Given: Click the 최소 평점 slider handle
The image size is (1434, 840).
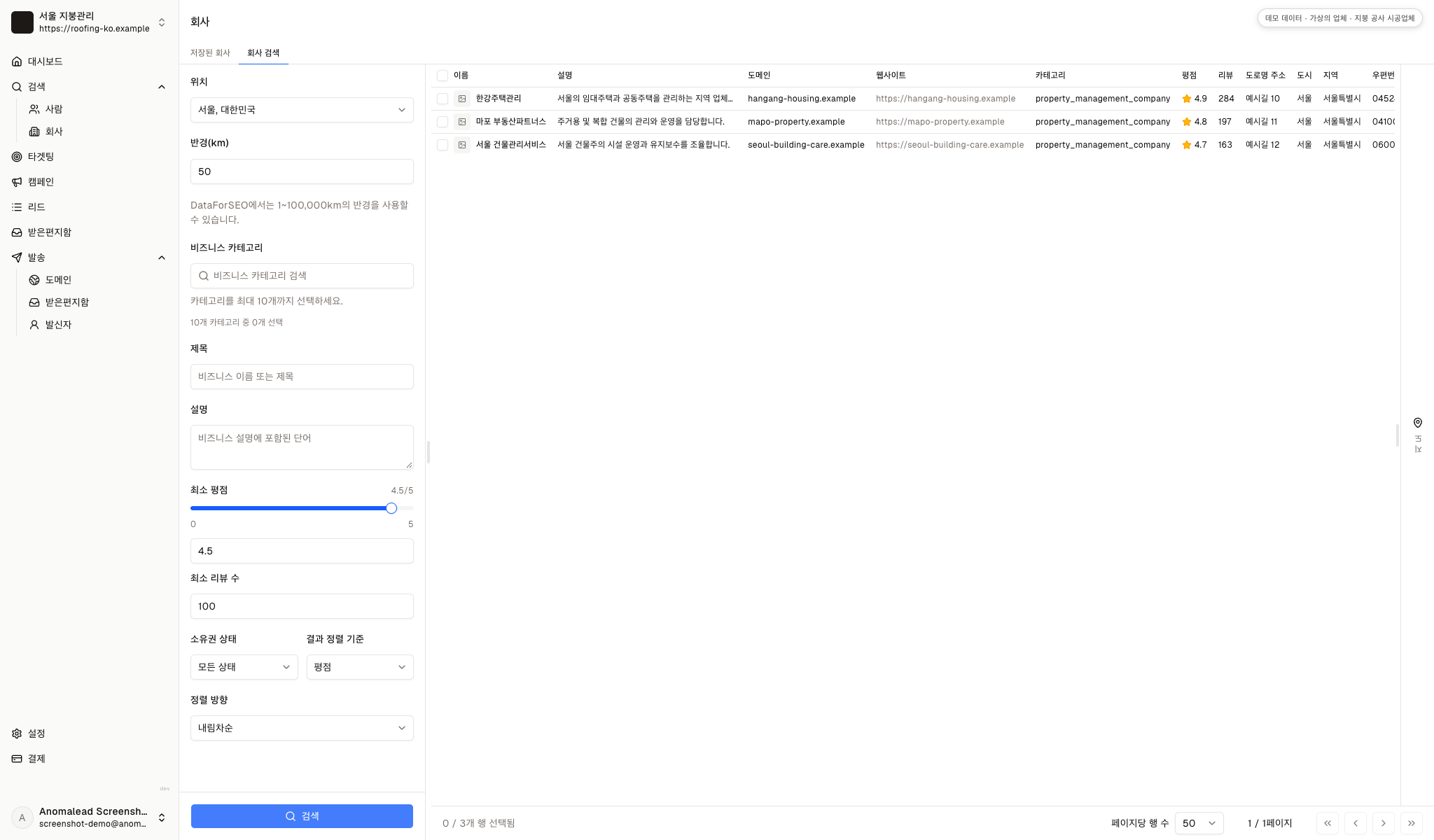Looking at the screenshot, I should pyautogui.click(x=391, y=508).
